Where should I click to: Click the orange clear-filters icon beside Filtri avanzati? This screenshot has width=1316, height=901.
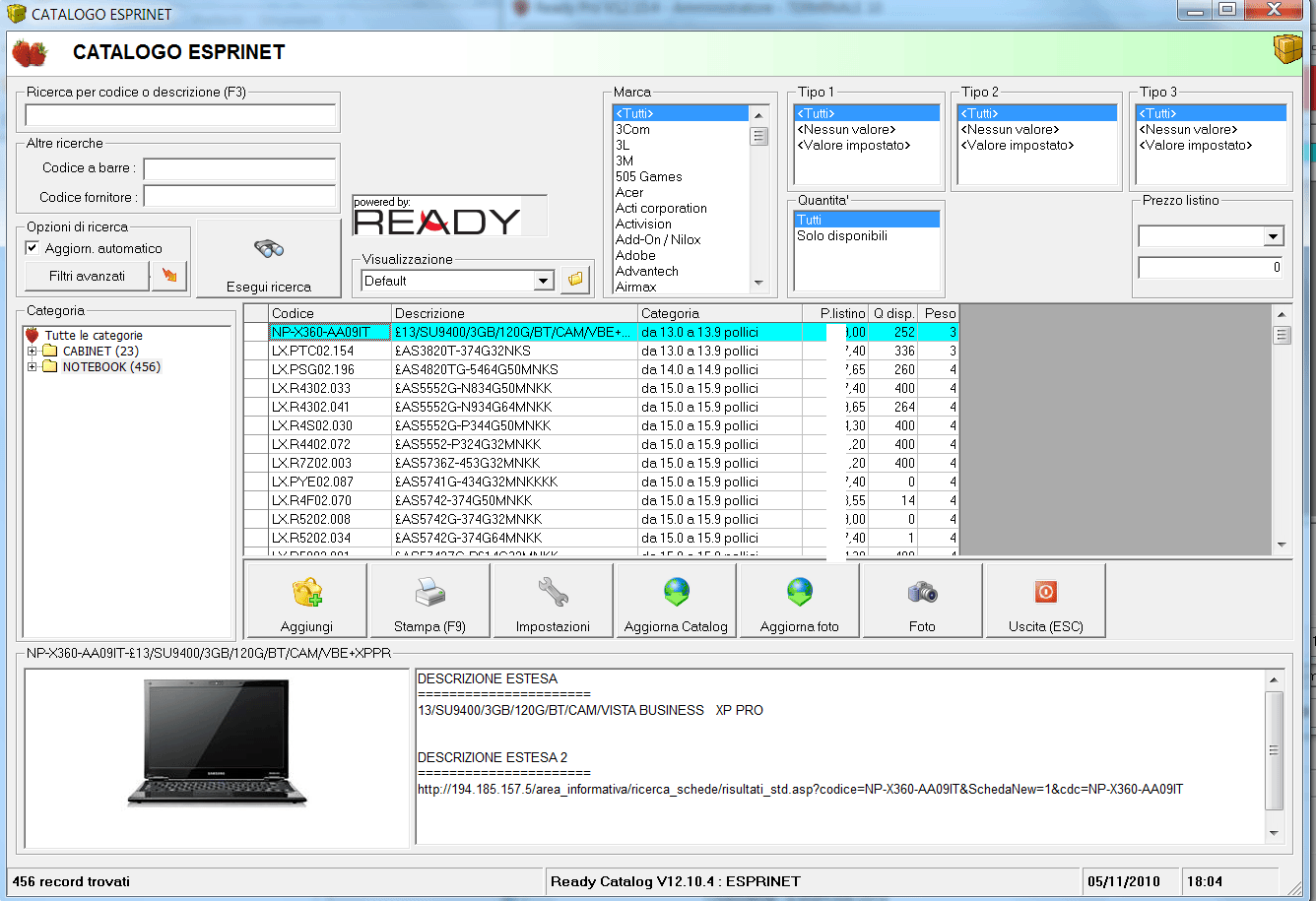coord(170,276)
